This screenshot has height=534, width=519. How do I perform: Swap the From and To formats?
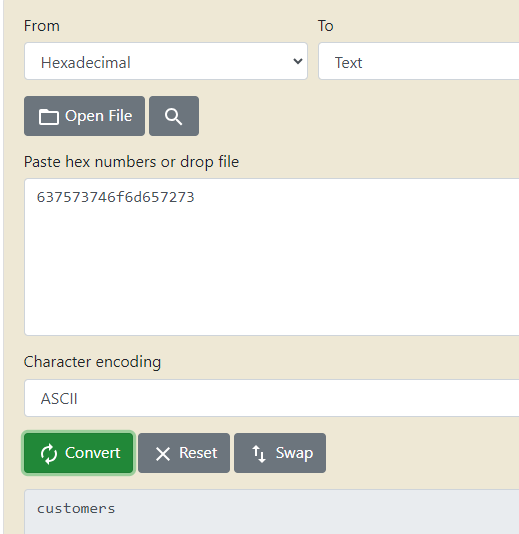[x=280, y=453]
